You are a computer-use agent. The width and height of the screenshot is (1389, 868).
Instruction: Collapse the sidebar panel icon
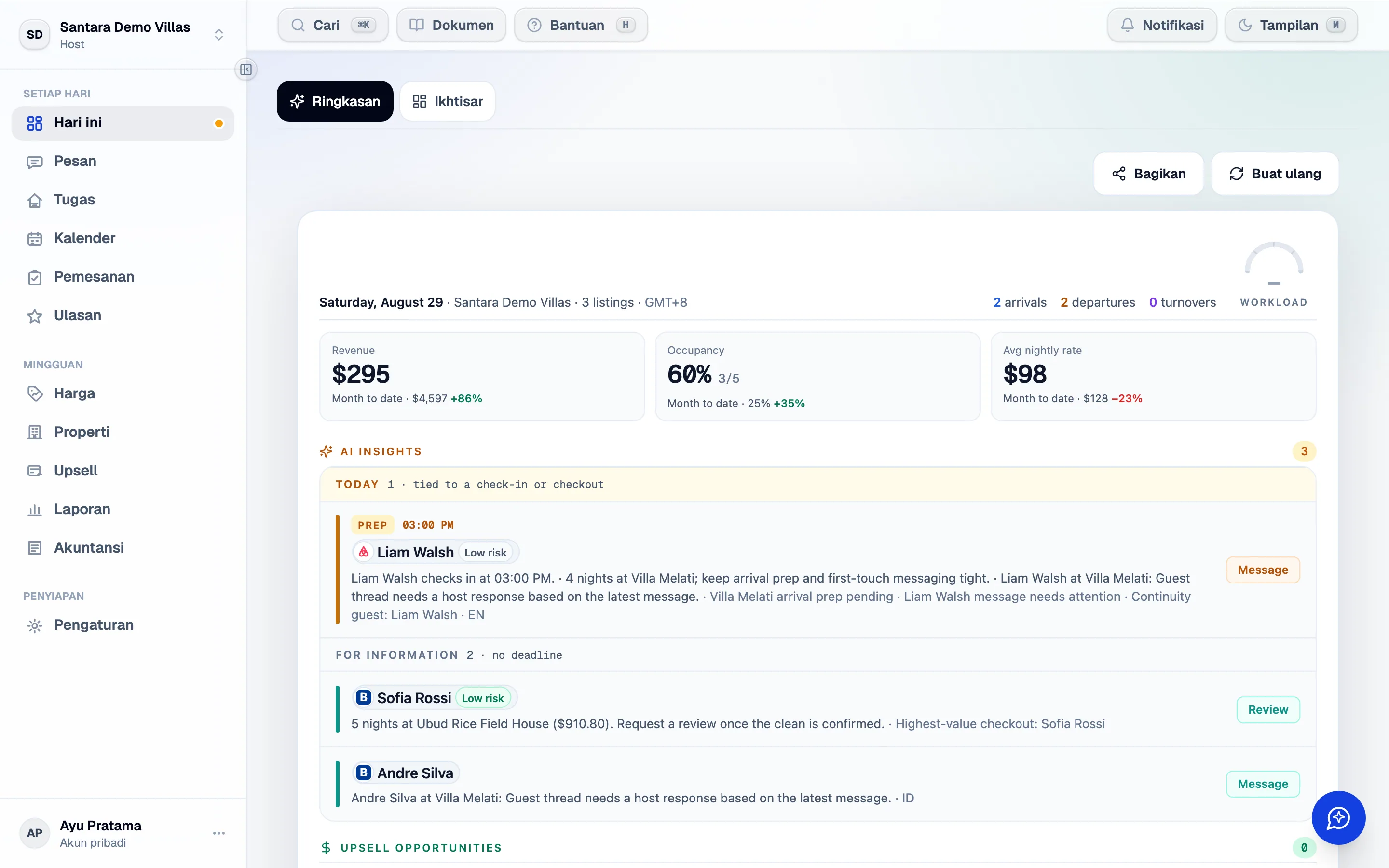(245, 69)
